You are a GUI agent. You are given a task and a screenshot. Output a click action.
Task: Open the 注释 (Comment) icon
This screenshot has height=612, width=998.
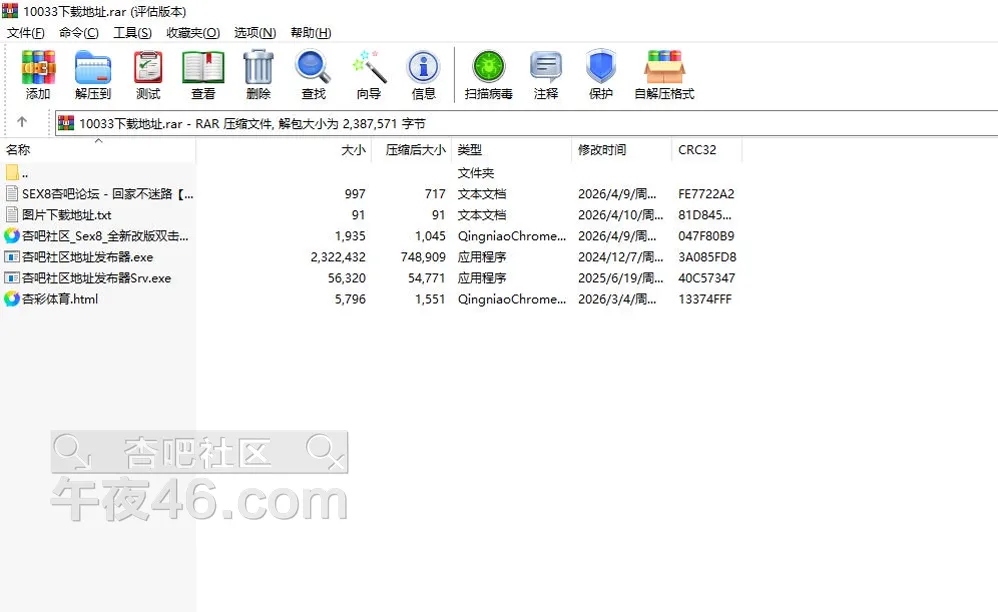pos(546,75)
